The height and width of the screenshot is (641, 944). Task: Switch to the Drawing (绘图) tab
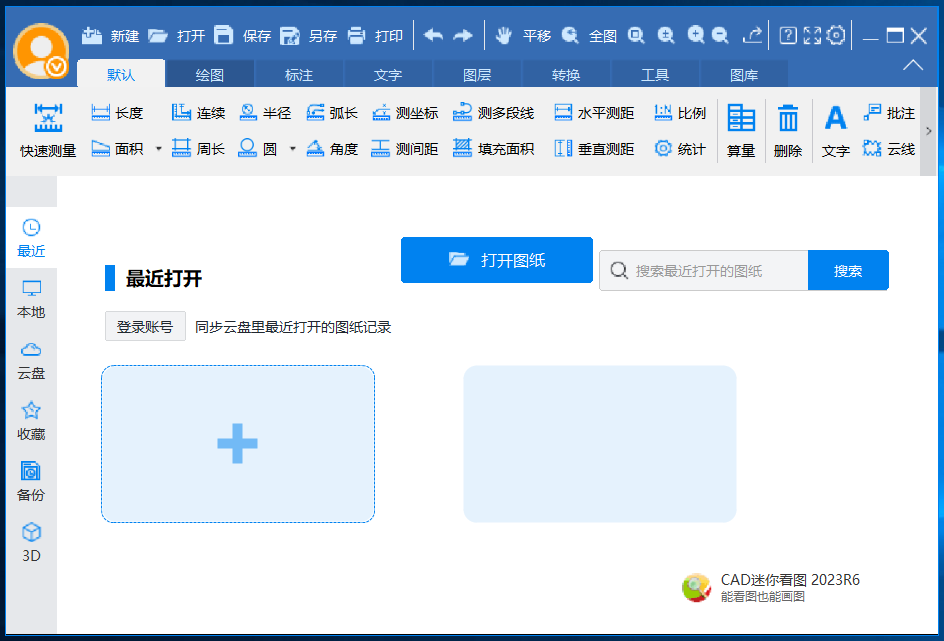tap(210, 75)
